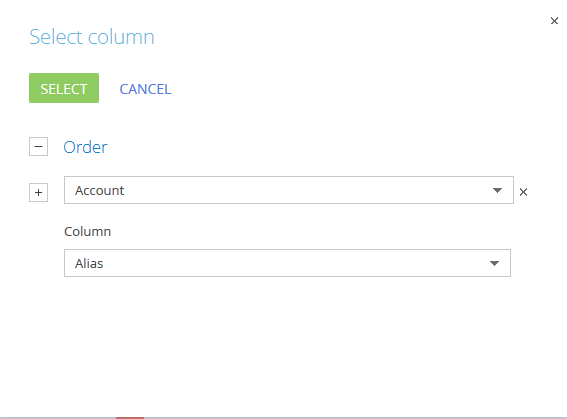Expand the Account row with plus icon

point(38,192)
